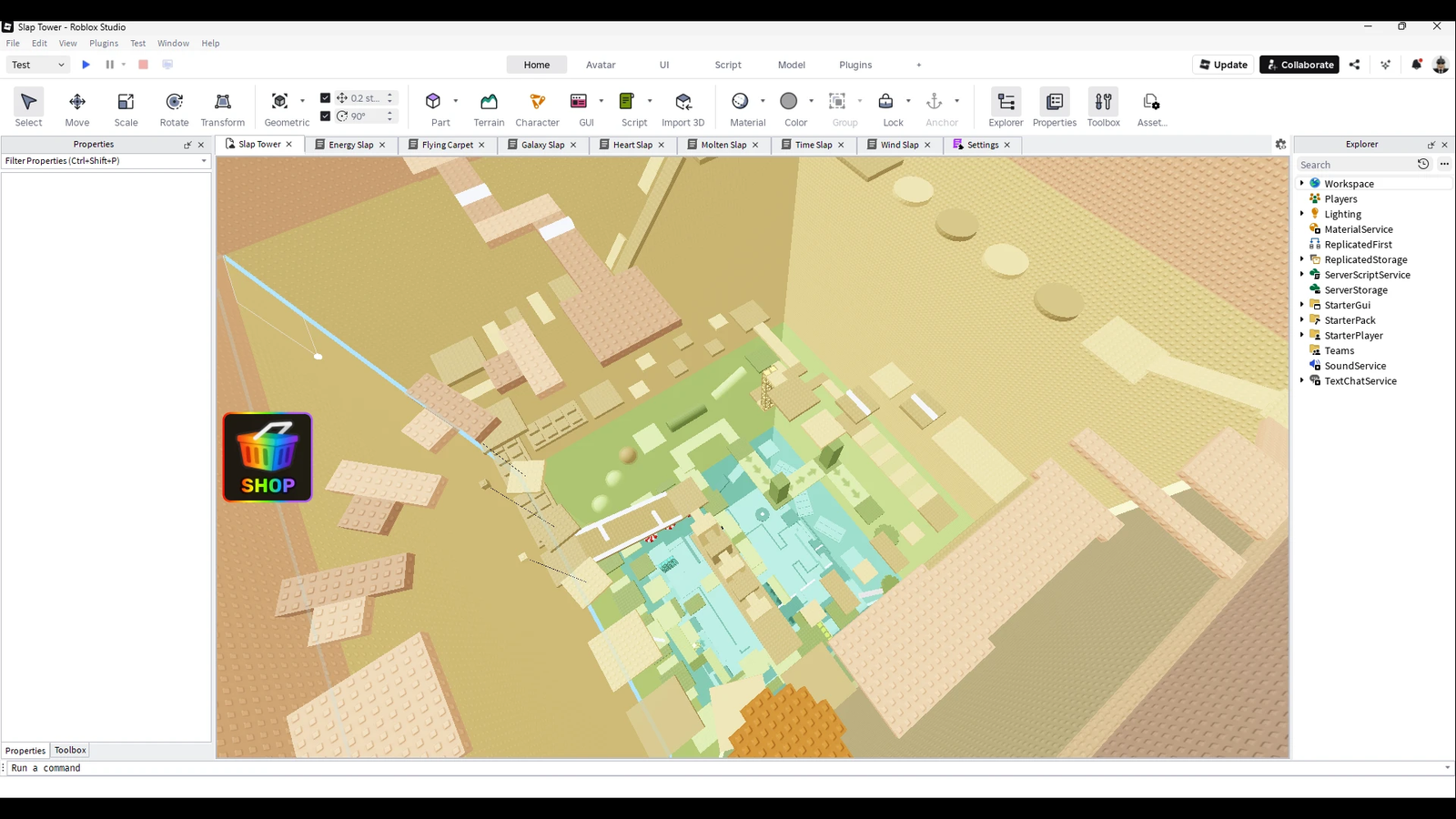Viewport: 1456px width, 819px height.
Task: Open the Filter Properties dropdown arrow
Action: (204, 161)
